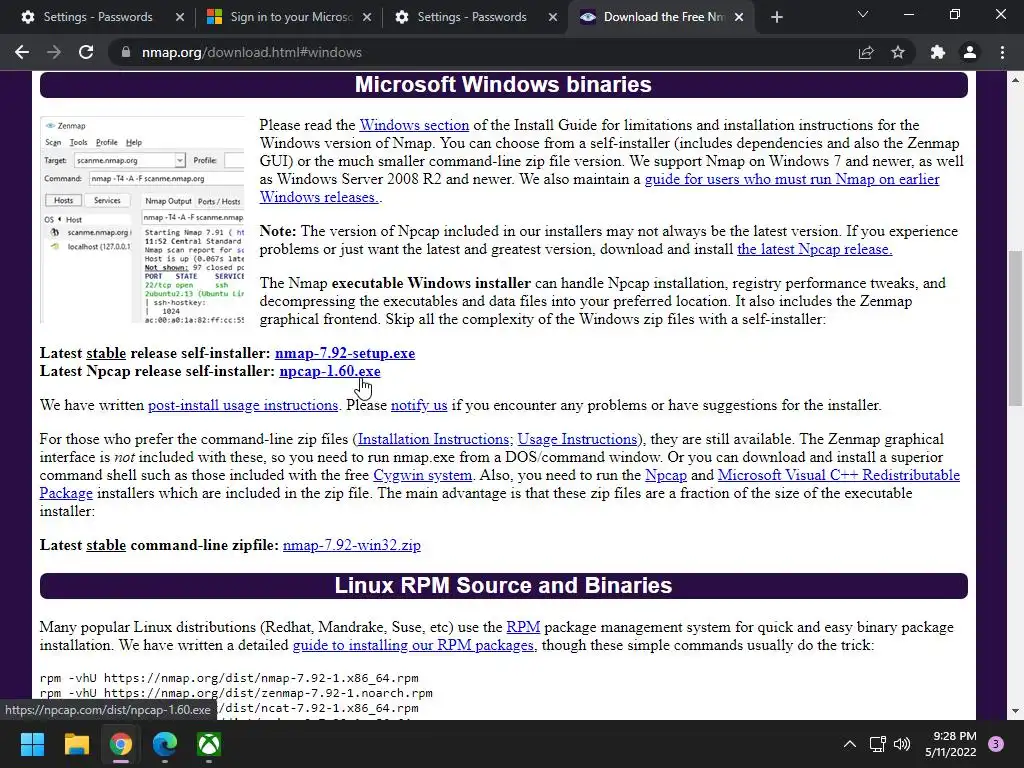Open the clock showing 9:28 PM

click(x=950, y=744)
